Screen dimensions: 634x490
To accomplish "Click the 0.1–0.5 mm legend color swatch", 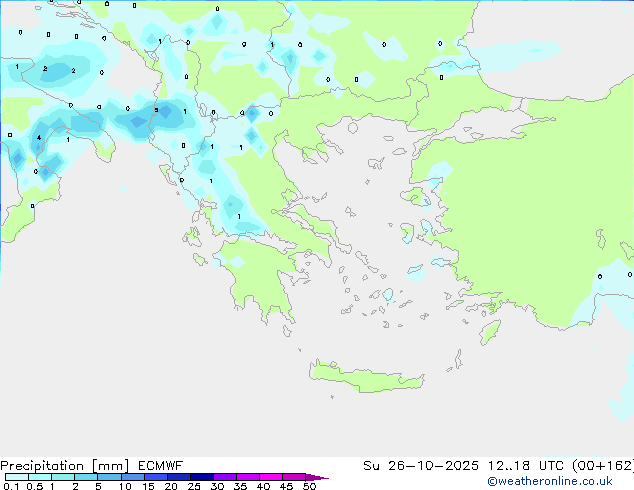I will [17, 477].
